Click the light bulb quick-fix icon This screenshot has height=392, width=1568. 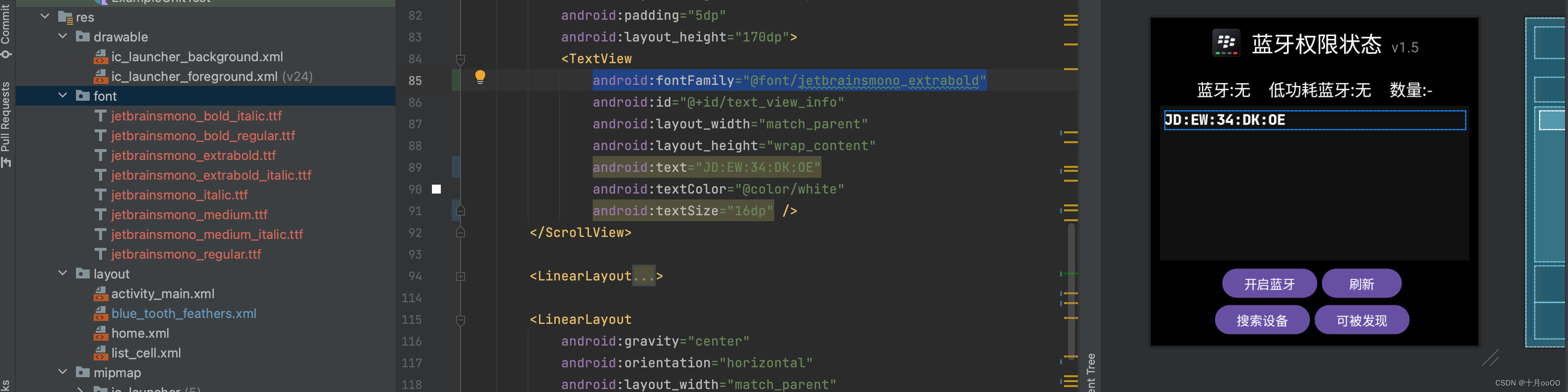[x=480, y=77]
